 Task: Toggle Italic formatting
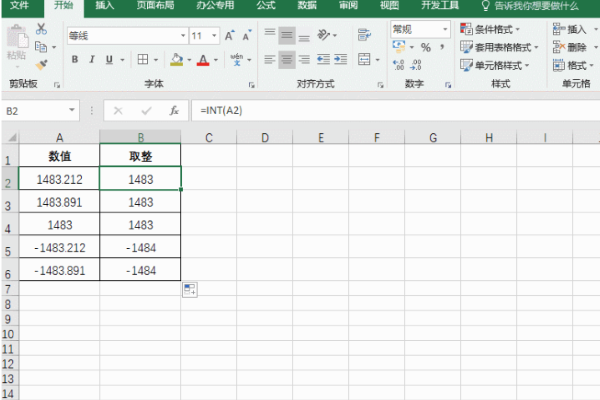92,59
